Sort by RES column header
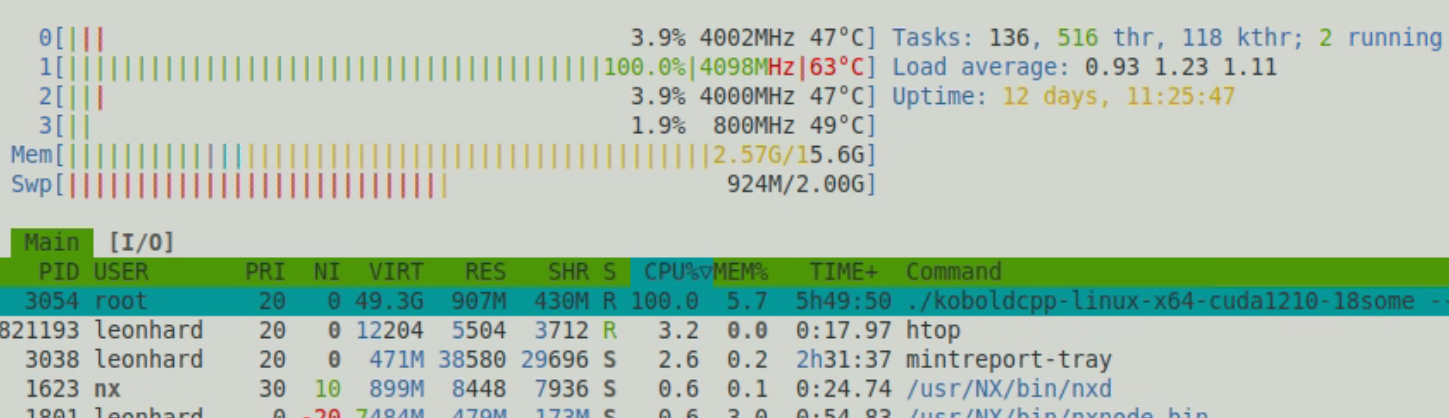Image resolution: width=1449 pixels, height=418 pixels. 485,272
